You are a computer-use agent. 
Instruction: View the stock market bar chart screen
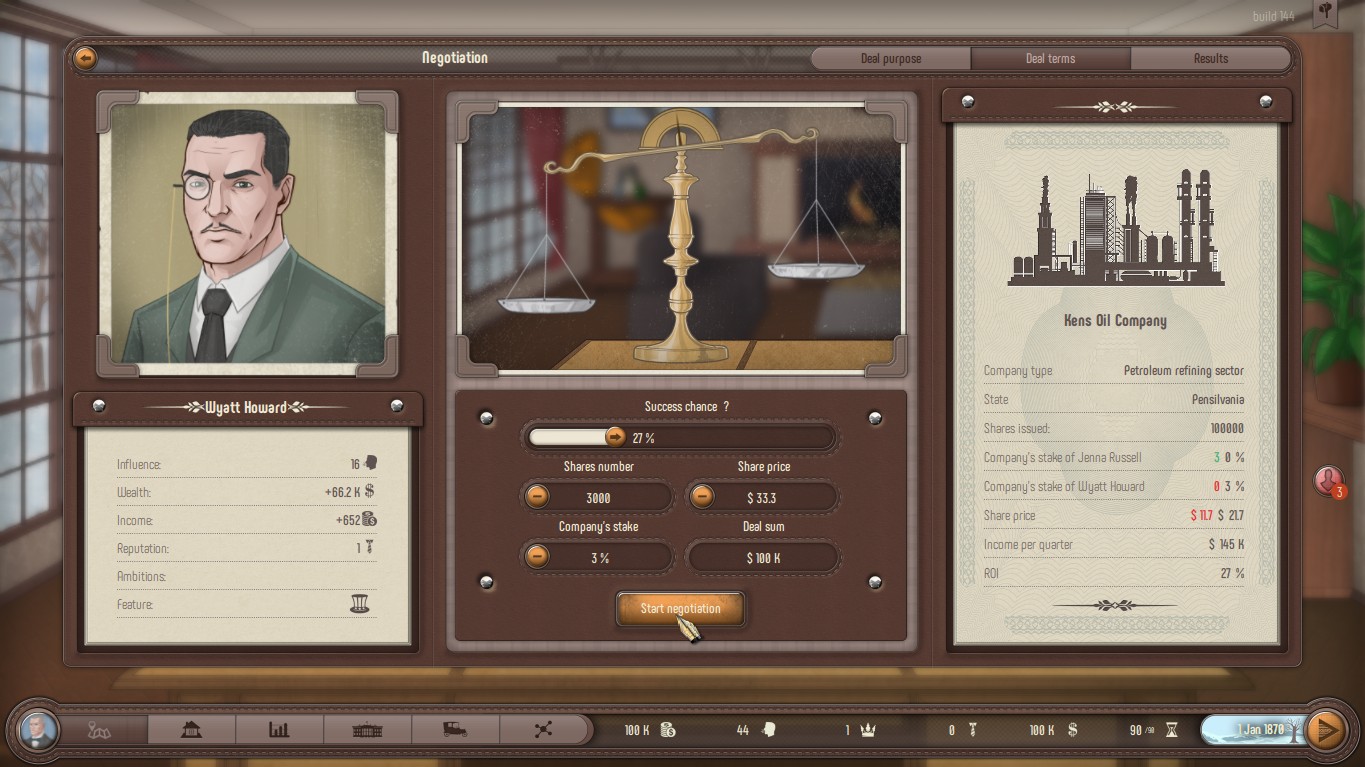(280, 730)
